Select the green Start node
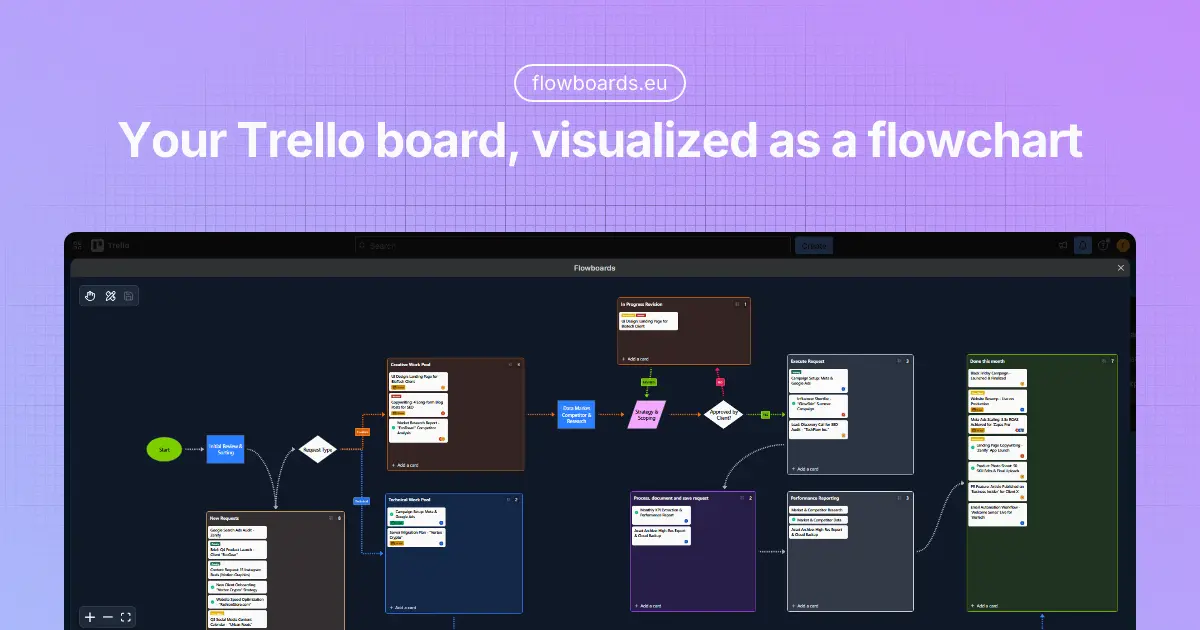The image size is (1200, 630). click(x=165, y=450)
